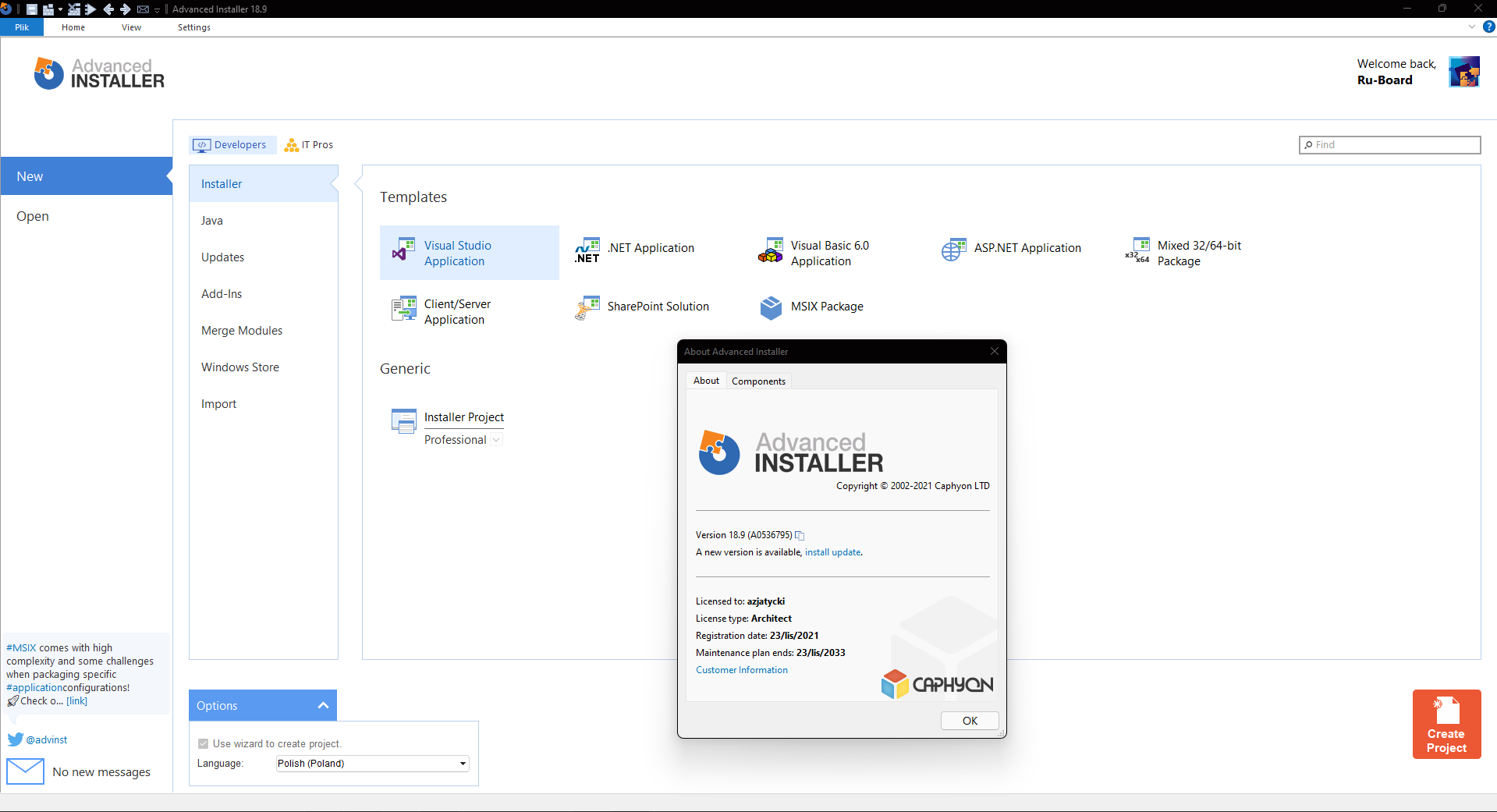
Task: Collapse the Options panel header
Action: [263, 705]
